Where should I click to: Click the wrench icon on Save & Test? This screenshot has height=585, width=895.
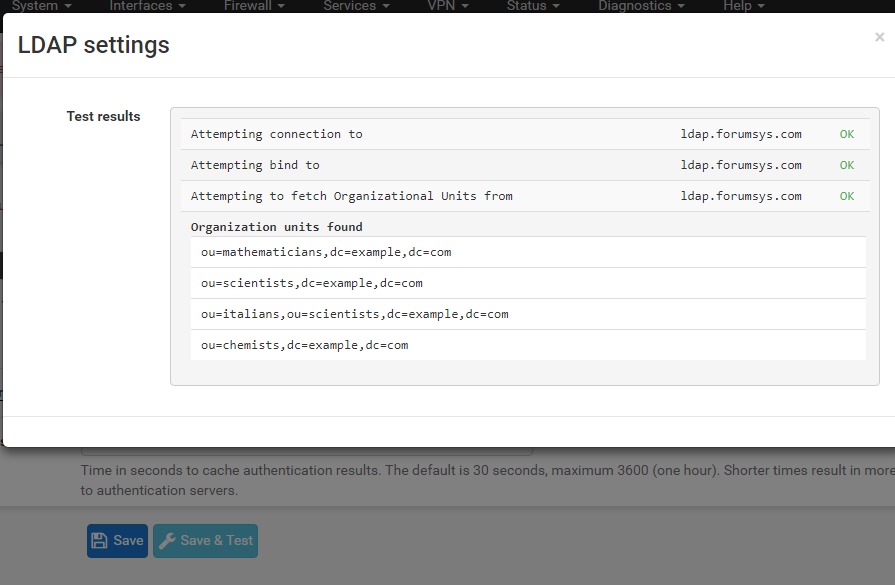pos(168,541)
